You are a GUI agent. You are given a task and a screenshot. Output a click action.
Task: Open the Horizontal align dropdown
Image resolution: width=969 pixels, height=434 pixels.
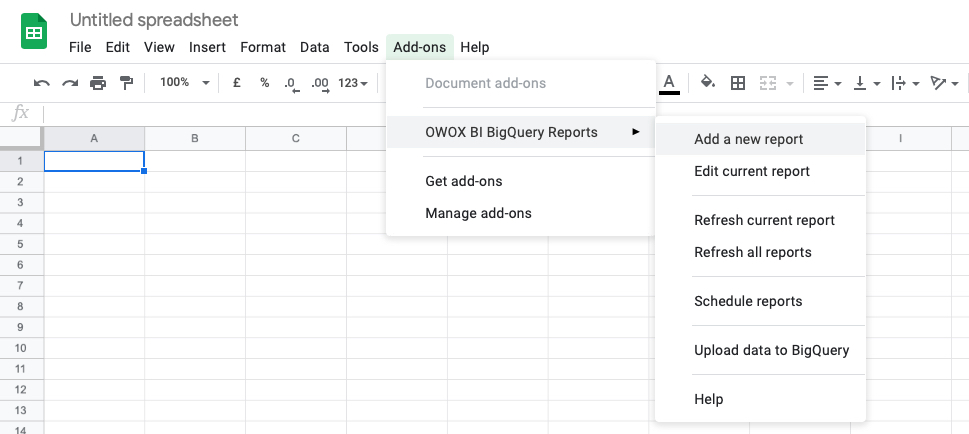(827, 83)
